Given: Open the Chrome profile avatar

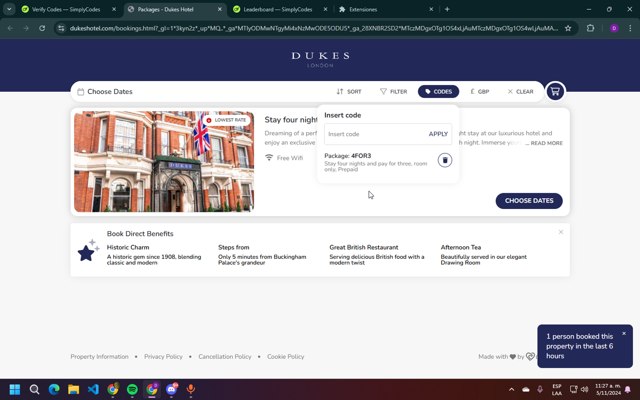Looking at the screenshot, I should pos(614,28).
